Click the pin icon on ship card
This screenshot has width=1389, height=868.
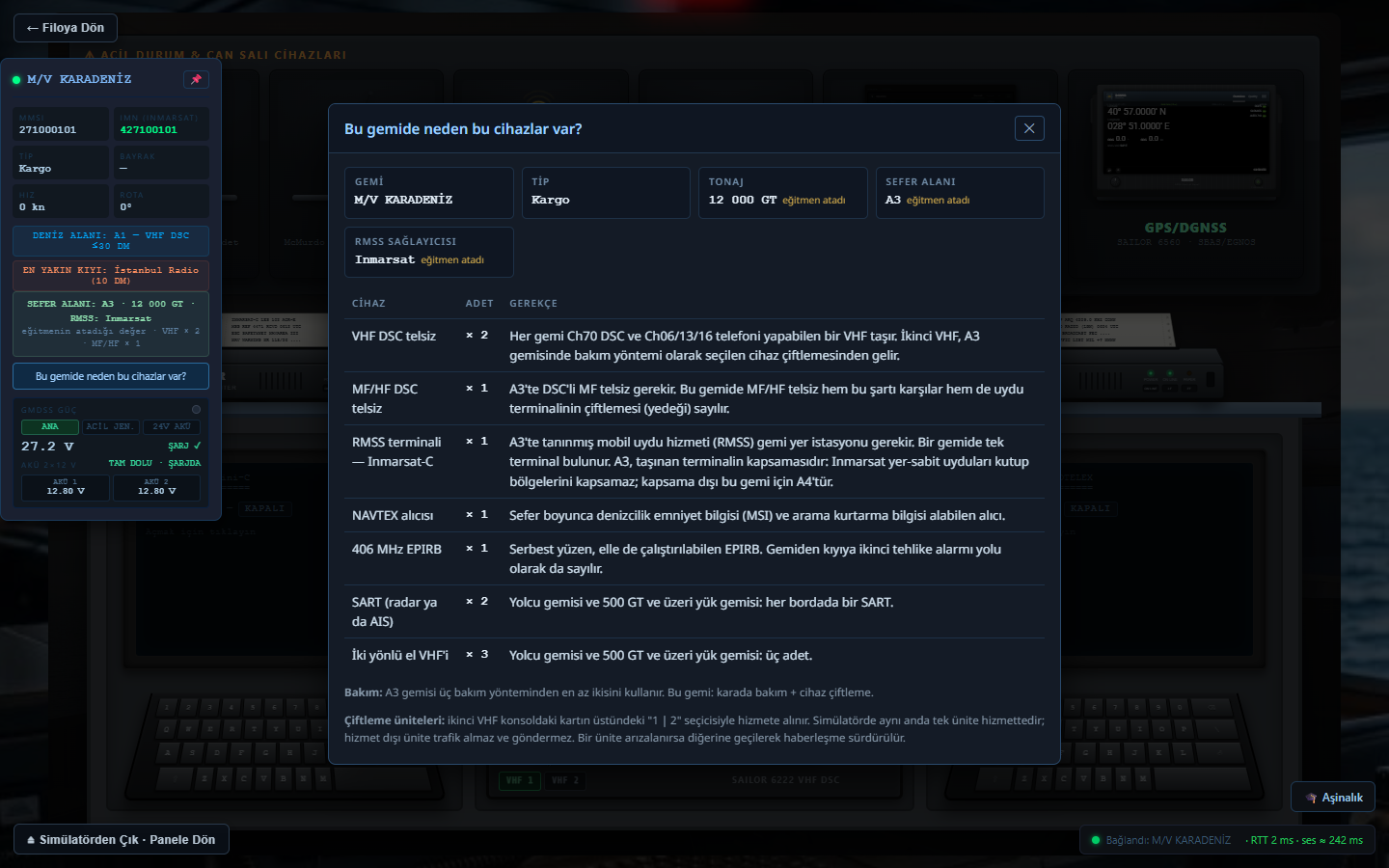[x=196, y=79]
